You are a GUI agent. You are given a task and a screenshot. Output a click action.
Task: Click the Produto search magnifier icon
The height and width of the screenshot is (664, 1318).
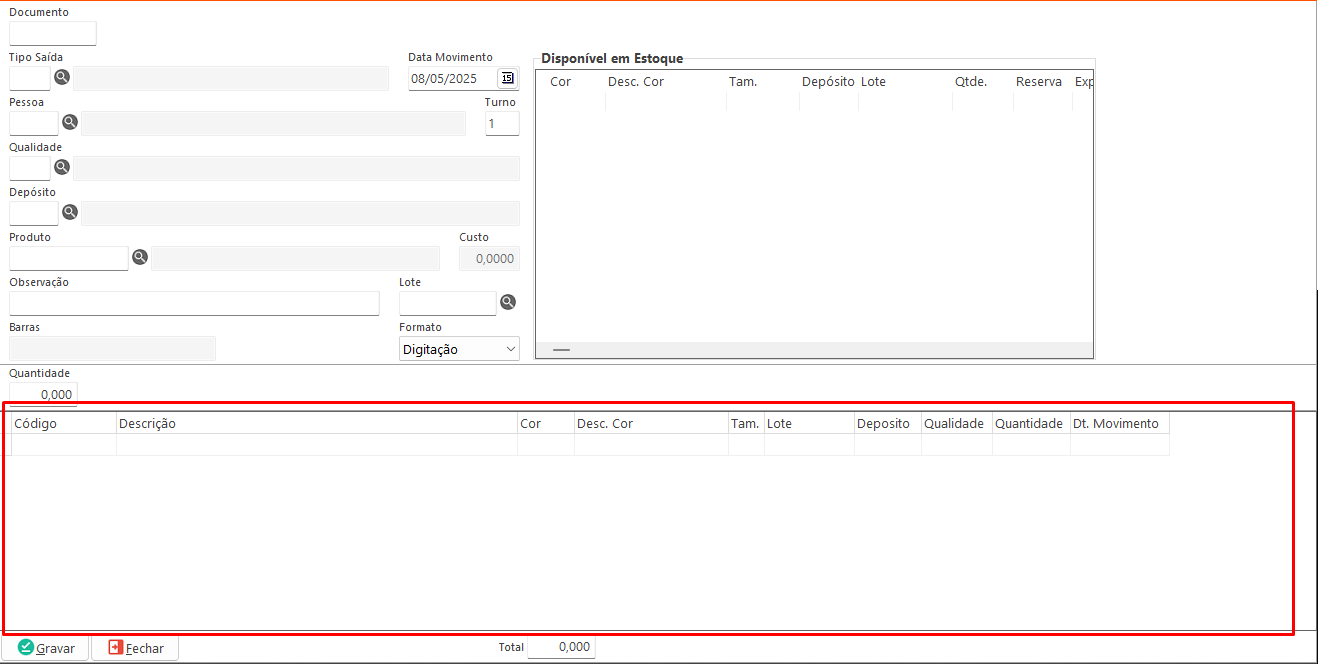point(140,257)
